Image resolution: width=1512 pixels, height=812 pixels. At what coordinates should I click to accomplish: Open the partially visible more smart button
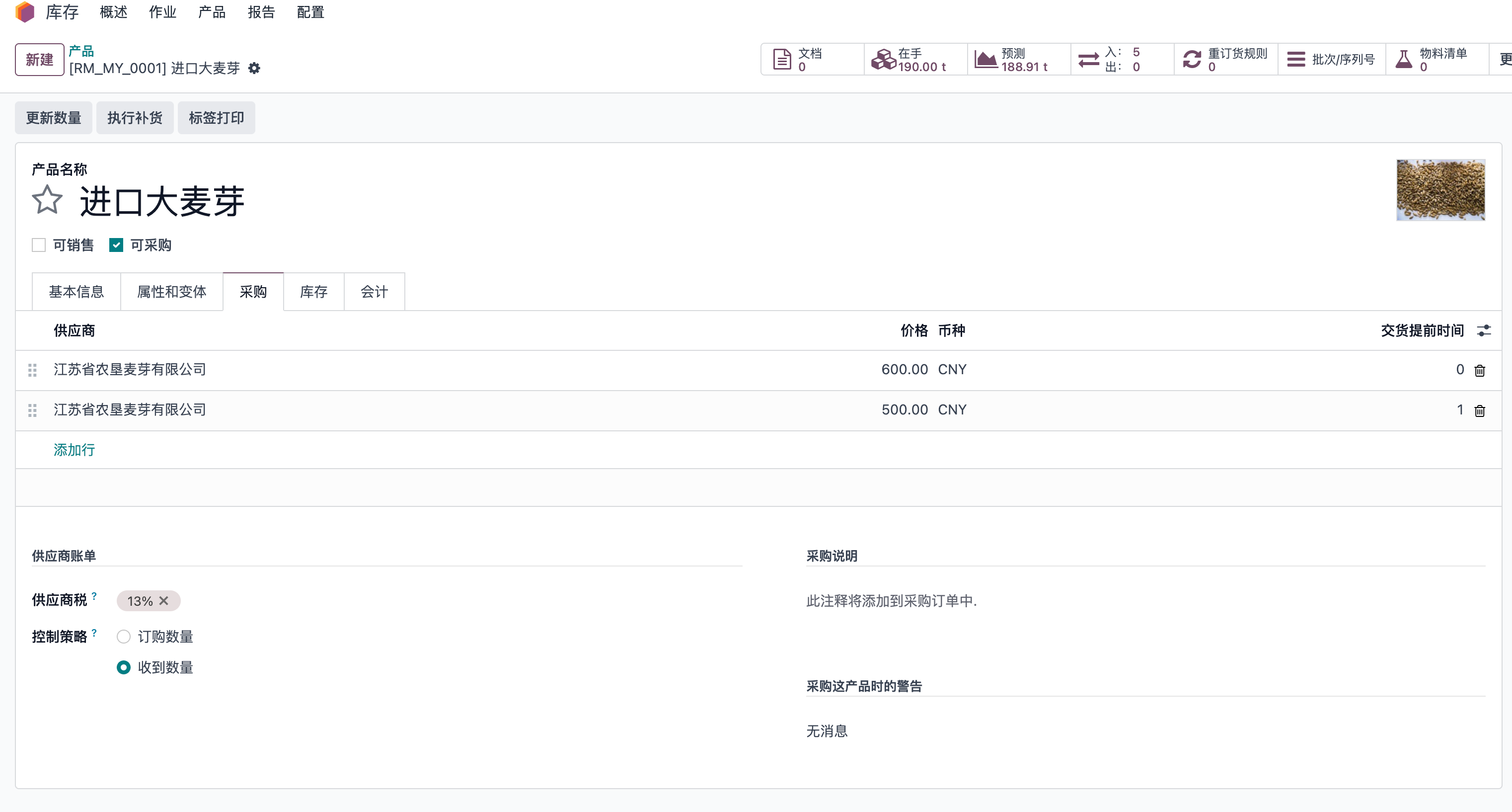click(1501, 59)
